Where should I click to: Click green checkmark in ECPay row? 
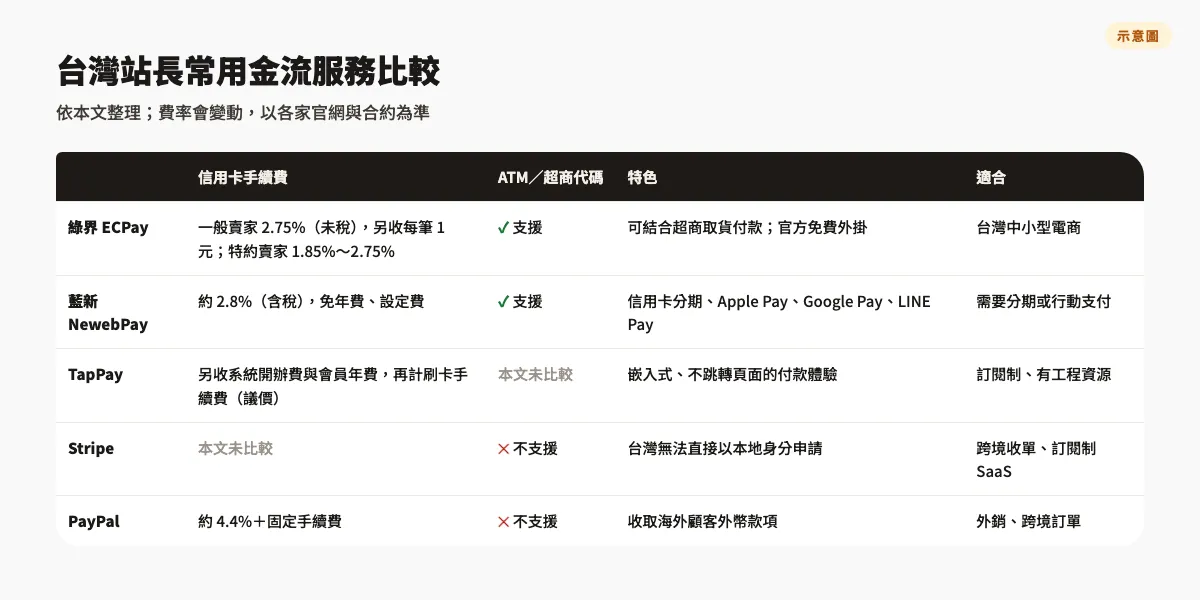click(503, 227)
